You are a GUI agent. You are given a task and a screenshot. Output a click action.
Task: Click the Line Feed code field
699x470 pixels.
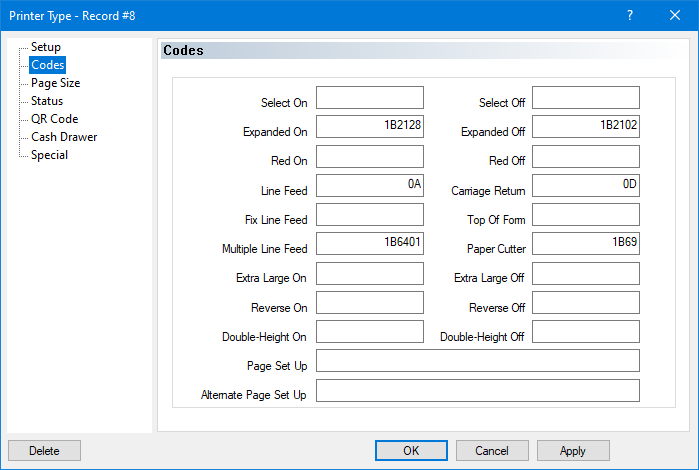pyautogui.click(x=370, y=186)
